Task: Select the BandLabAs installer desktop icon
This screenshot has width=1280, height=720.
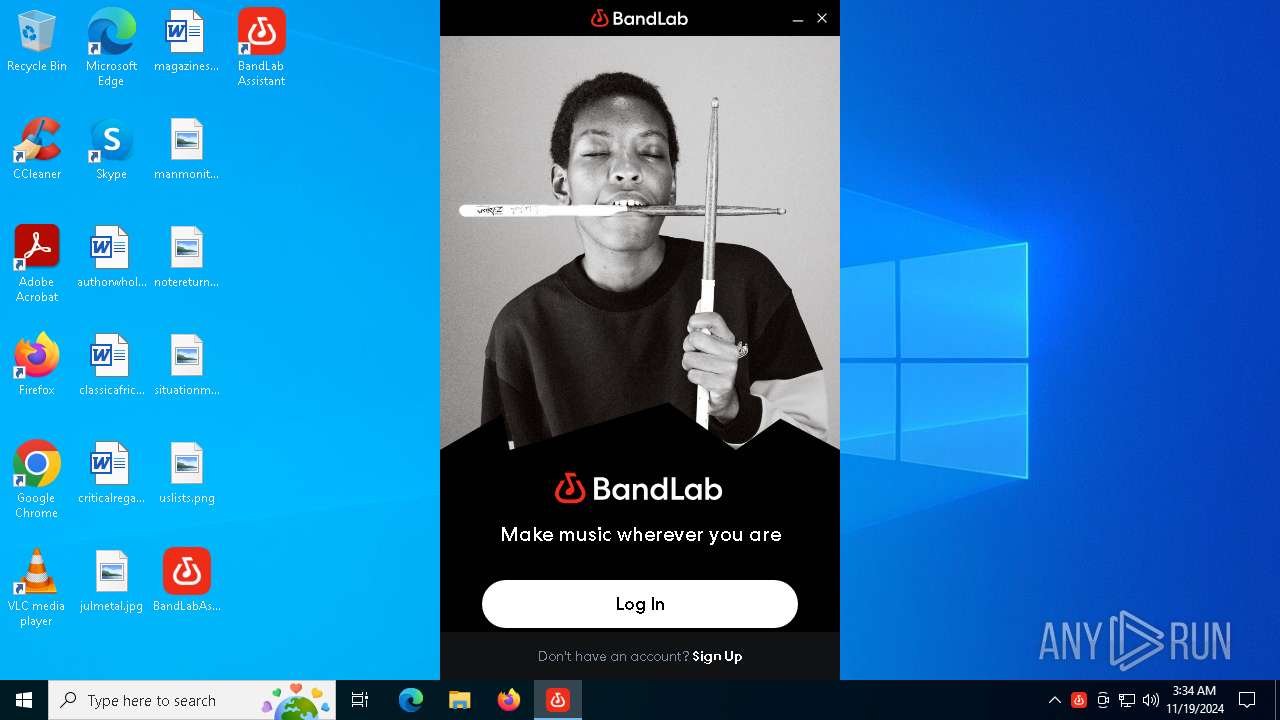Action: point(186,582)
